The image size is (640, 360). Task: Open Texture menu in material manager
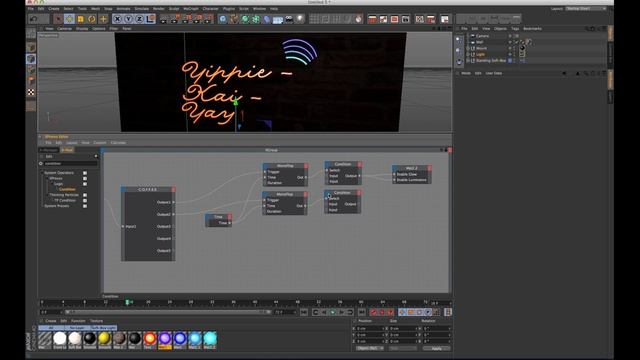(x=96, y=321)
